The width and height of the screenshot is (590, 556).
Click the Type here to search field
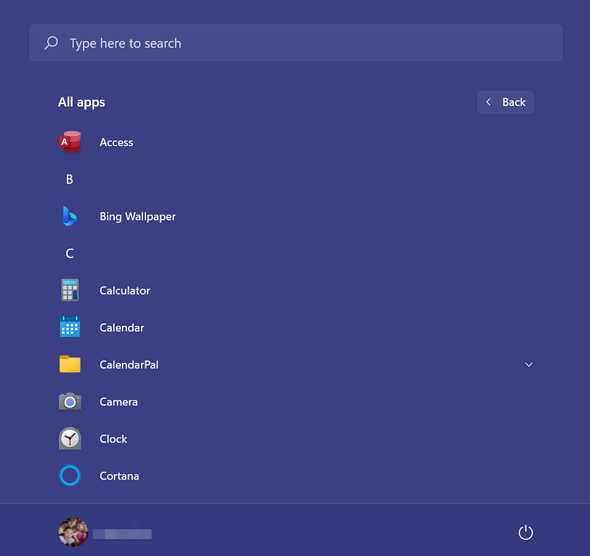(296, 43)
